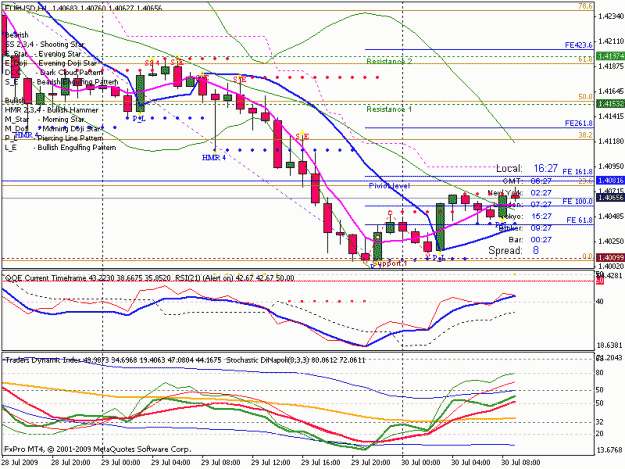This screenshot has height=469, width=625.
Task: Select the New York 02:27 clock row
Action: (519, 193)
